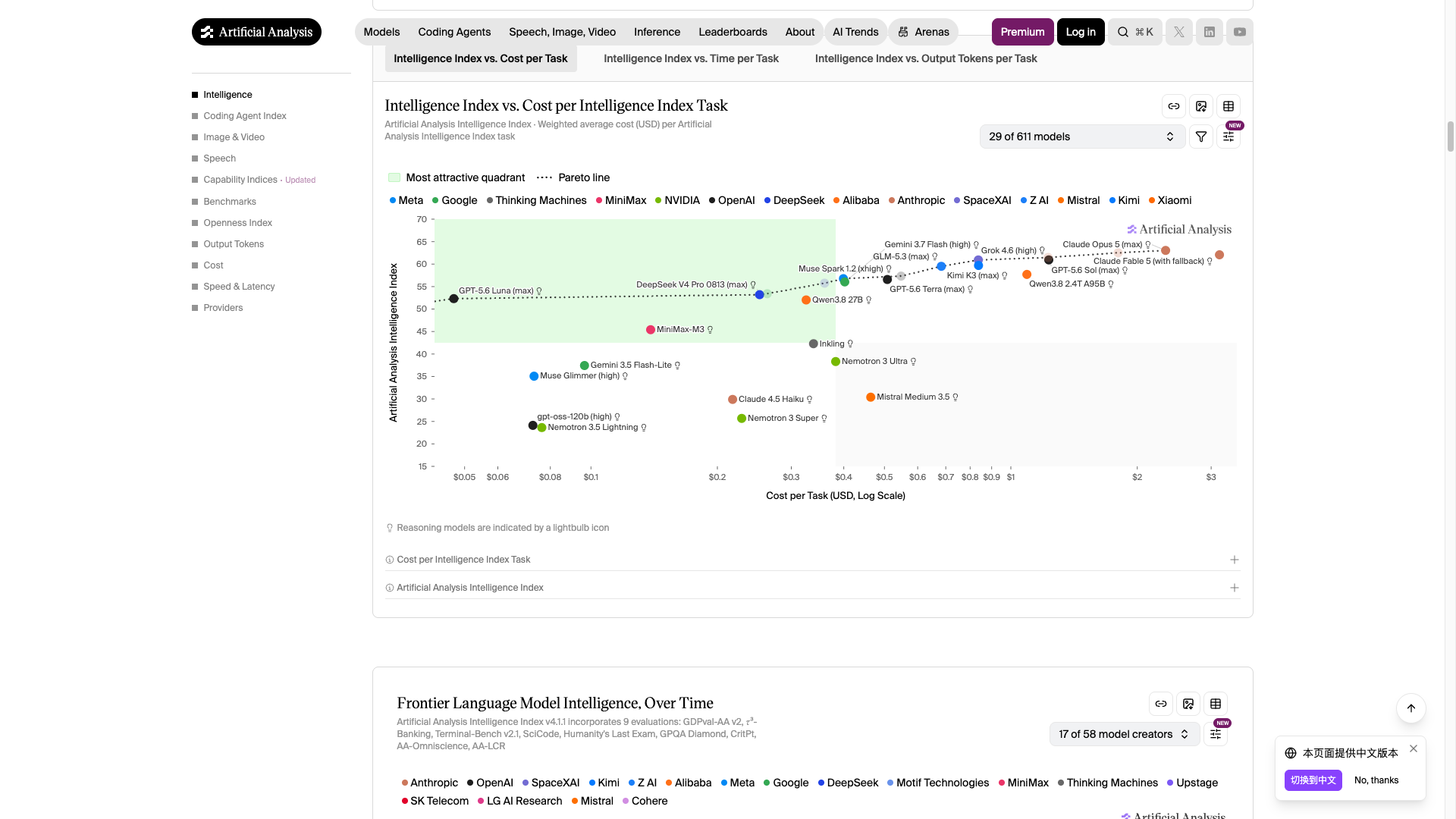Open the Coding Agents nav item

tap(454, 32)
